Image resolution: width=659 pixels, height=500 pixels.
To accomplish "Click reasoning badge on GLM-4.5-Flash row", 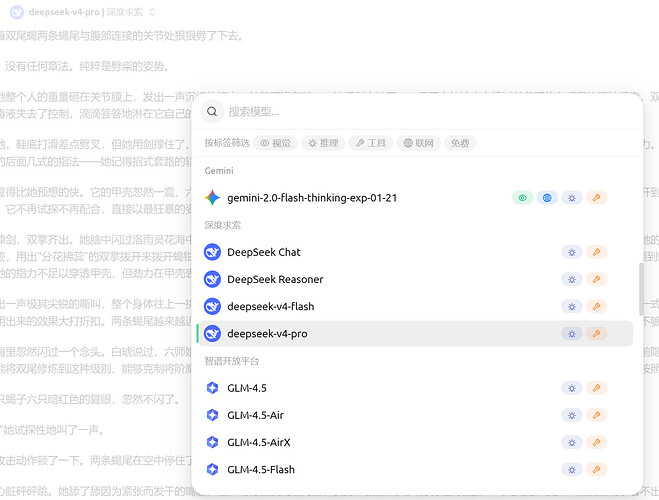I will [572, 469].
